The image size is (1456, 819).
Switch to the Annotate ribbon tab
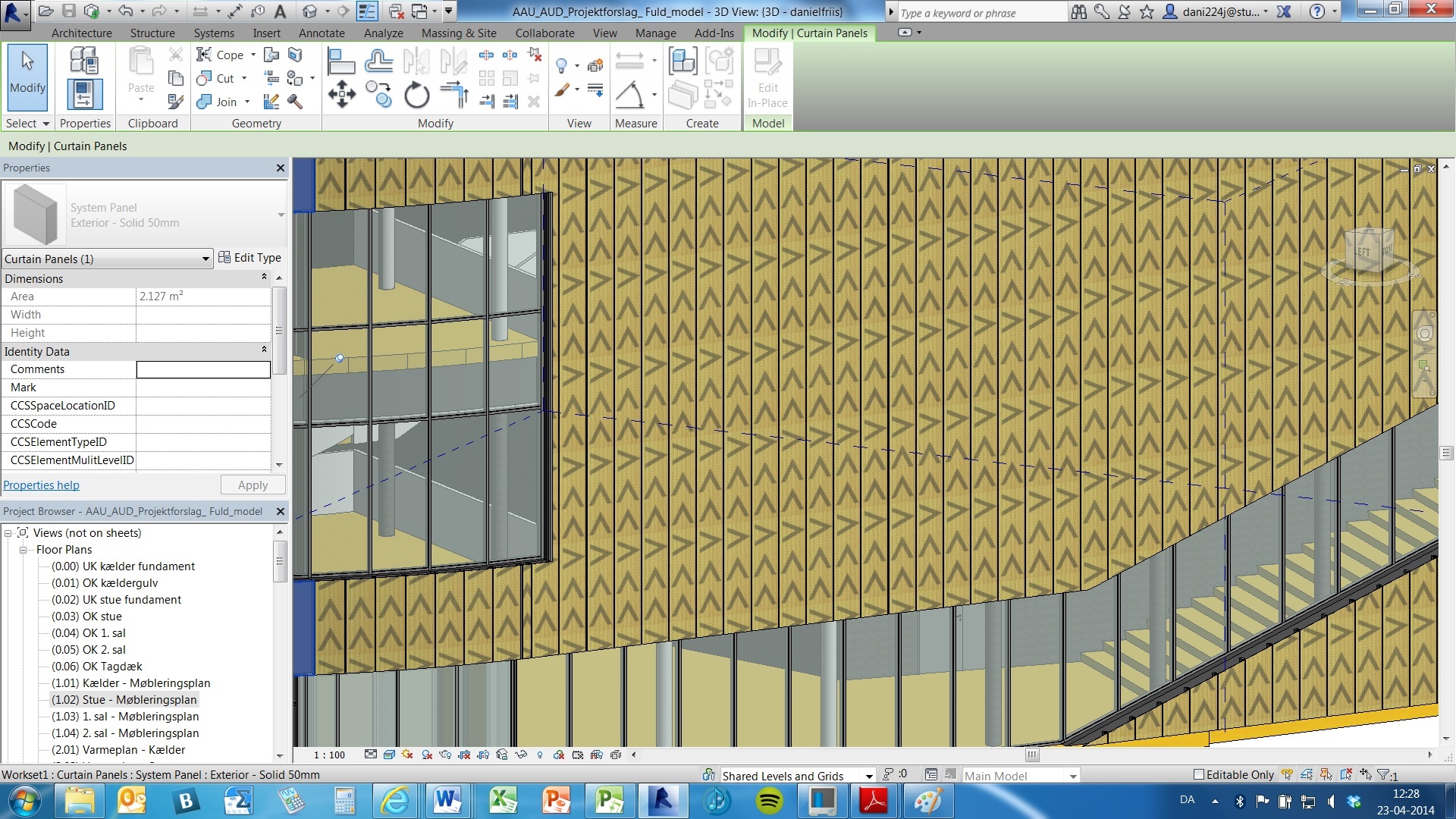pos(322,33)
